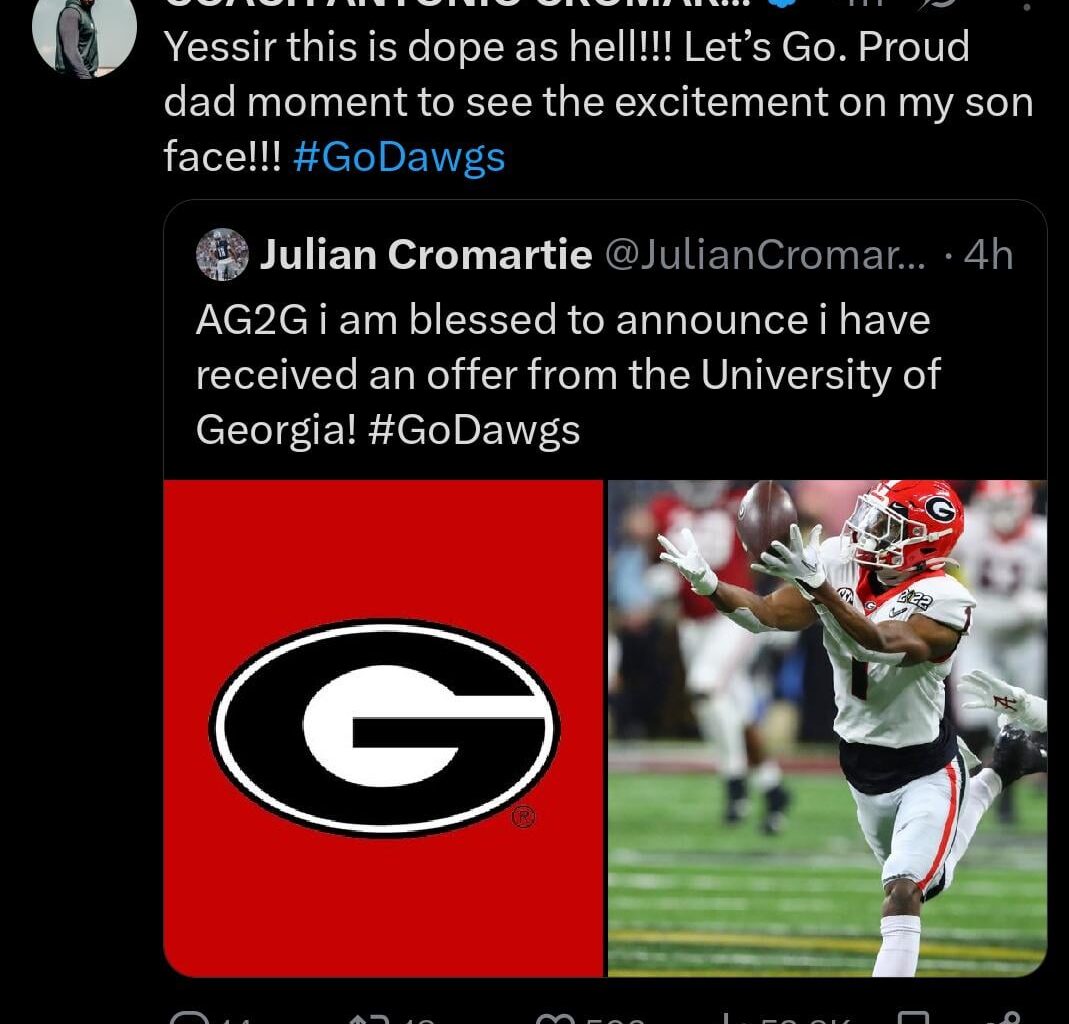The image size is (1069, 1024).
Task: Open the Georgia G logo image
Action: [384, 727]
